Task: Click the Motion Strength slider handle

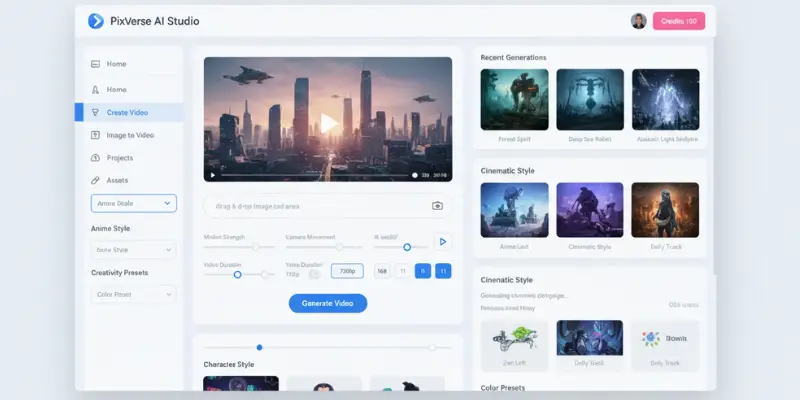Action: pos(256,247)
